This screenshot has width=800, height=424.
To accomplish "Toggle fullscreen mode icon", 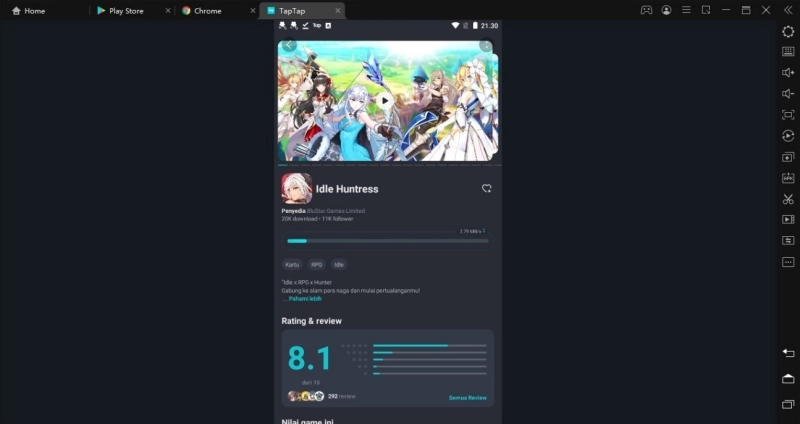I will [788, 115].
